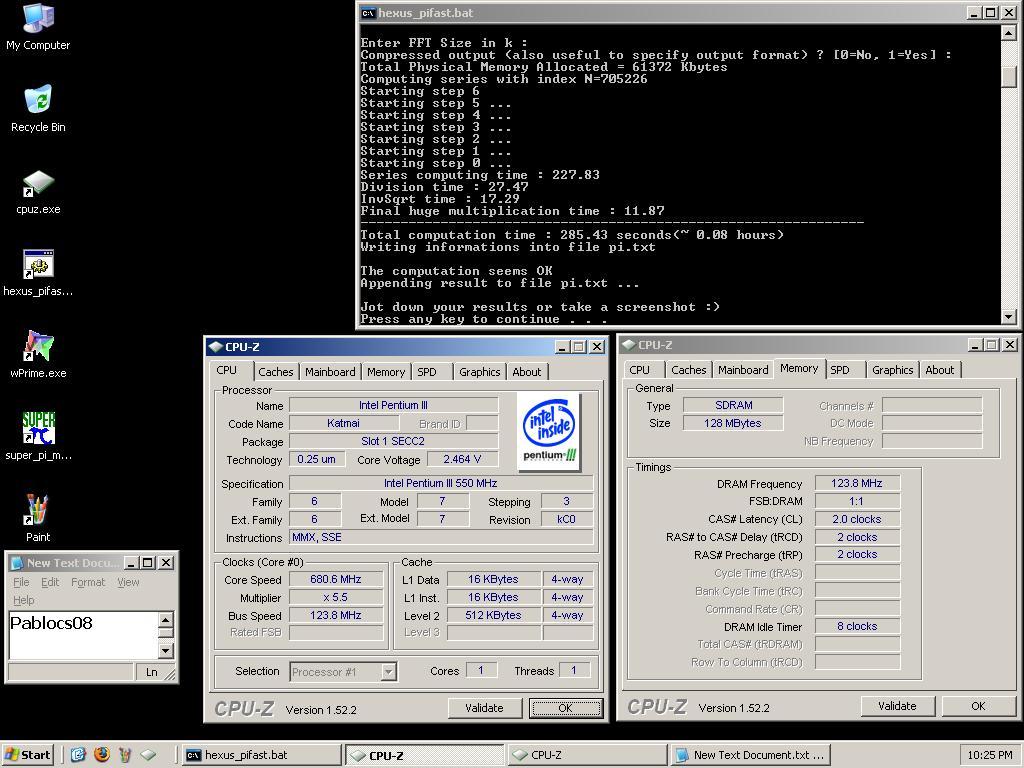Launch CPU-Z from quick launch bar
The width and height of the screenshot is (1024, 768).
pos(149,755)
